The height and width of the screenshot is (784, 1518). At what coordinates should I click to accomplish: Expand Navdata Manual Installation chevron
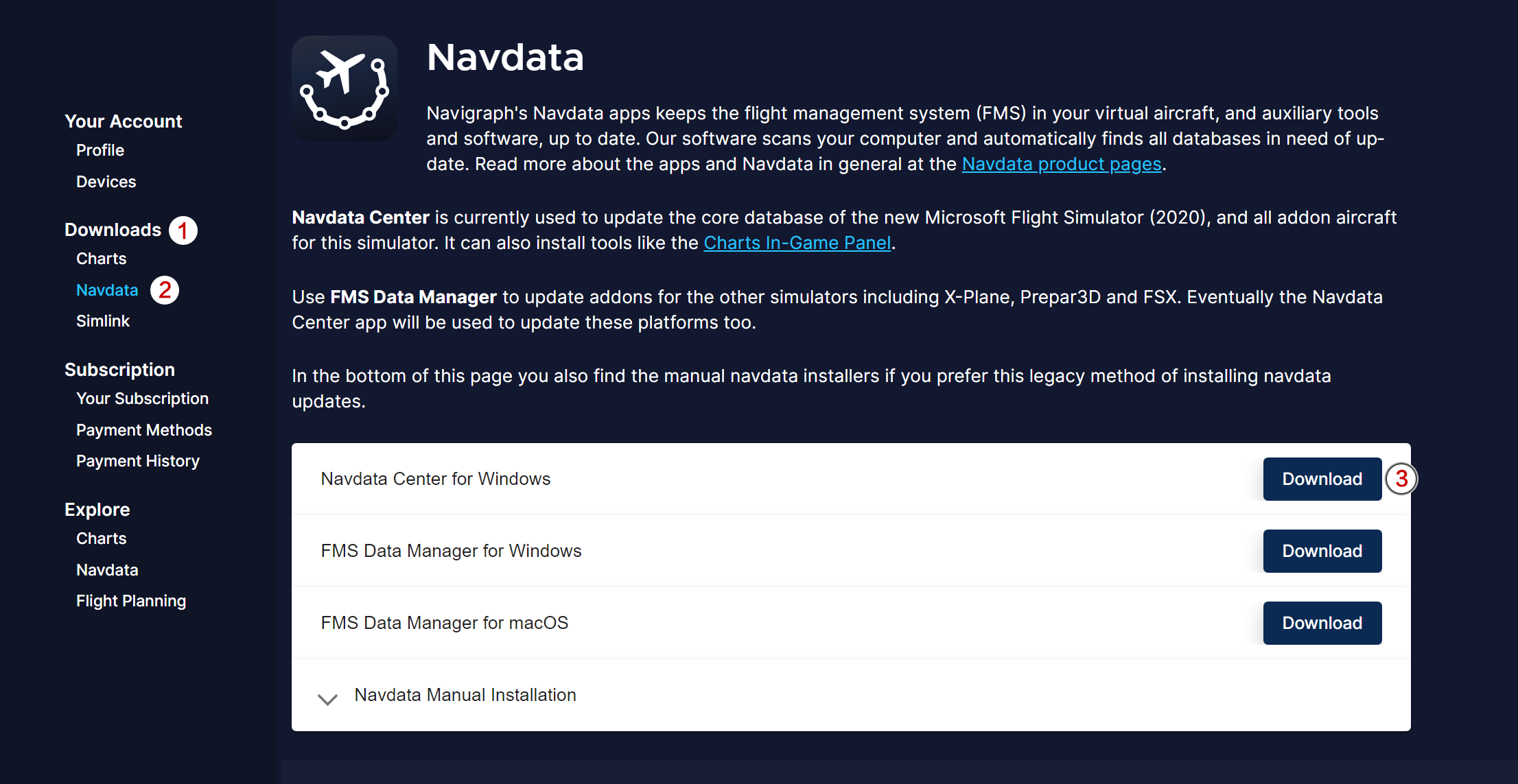click(x=327, y=698)
